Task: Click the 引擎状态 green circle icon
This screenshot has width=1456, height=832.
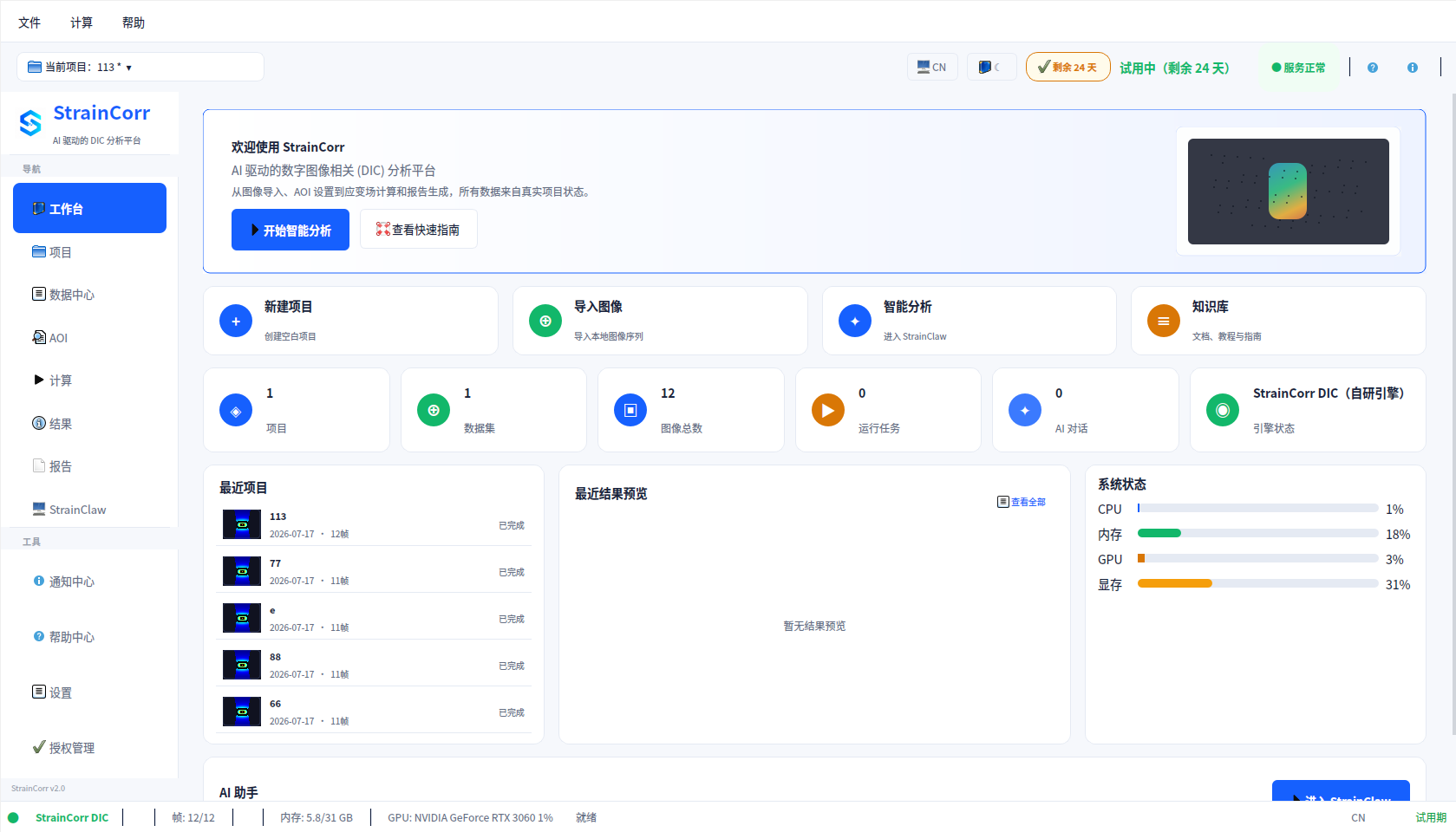Action: (1223, 410)
